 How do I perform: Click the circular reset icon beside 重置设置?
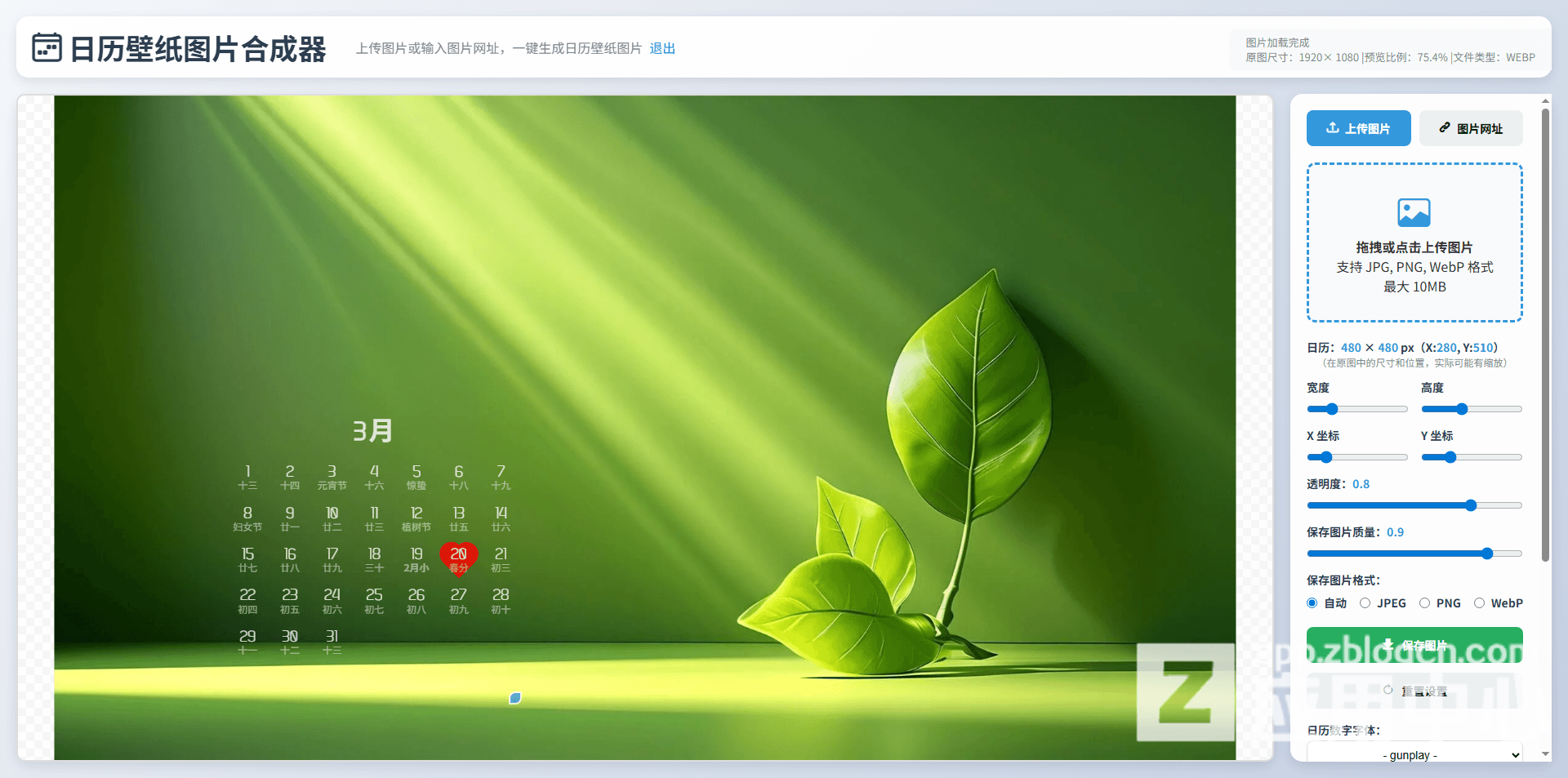[x=1388, y=691]
